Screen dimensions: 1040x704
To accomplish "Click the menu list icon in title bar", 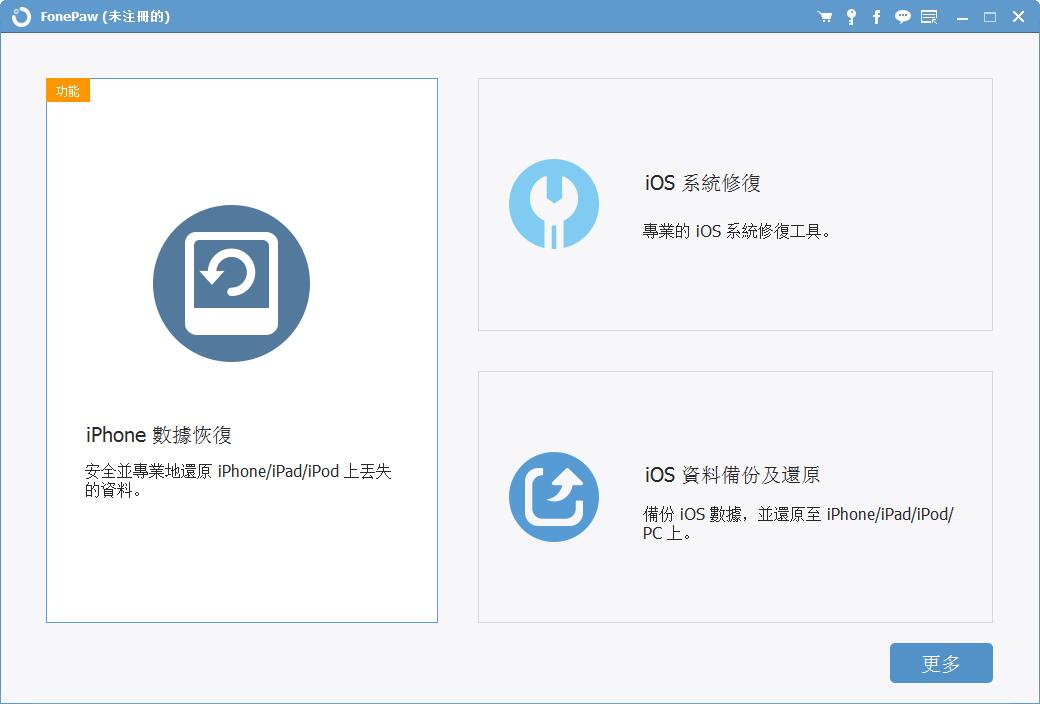I will (x=929, y=16).
